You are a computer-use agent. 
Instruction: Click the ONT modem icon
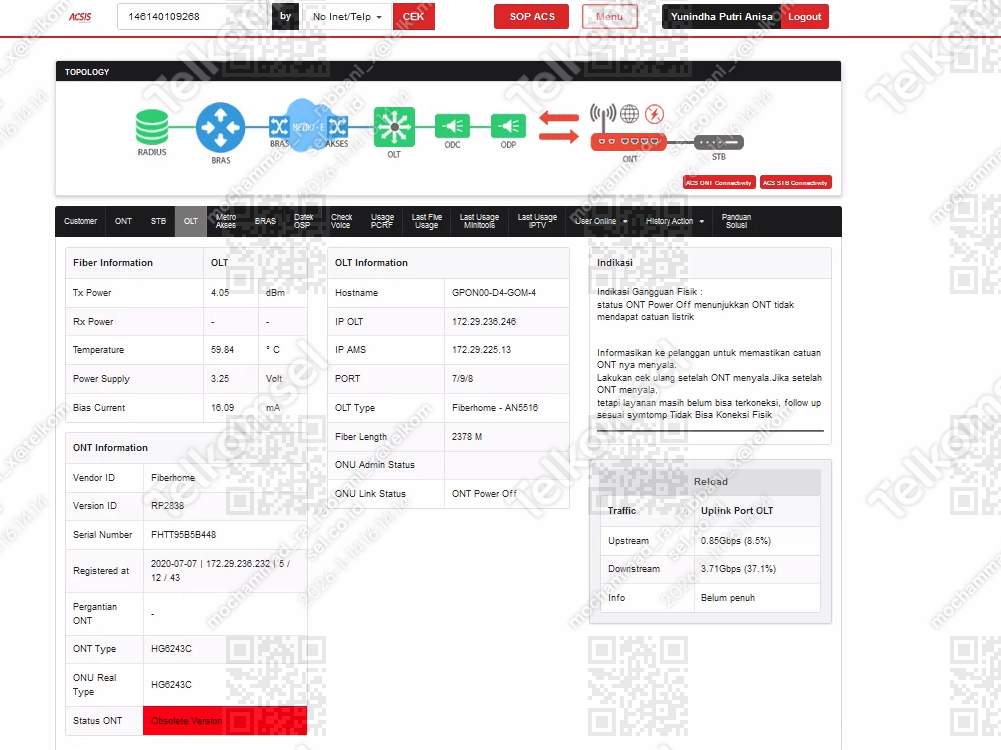pyautogui.click(x=629, y=142)
